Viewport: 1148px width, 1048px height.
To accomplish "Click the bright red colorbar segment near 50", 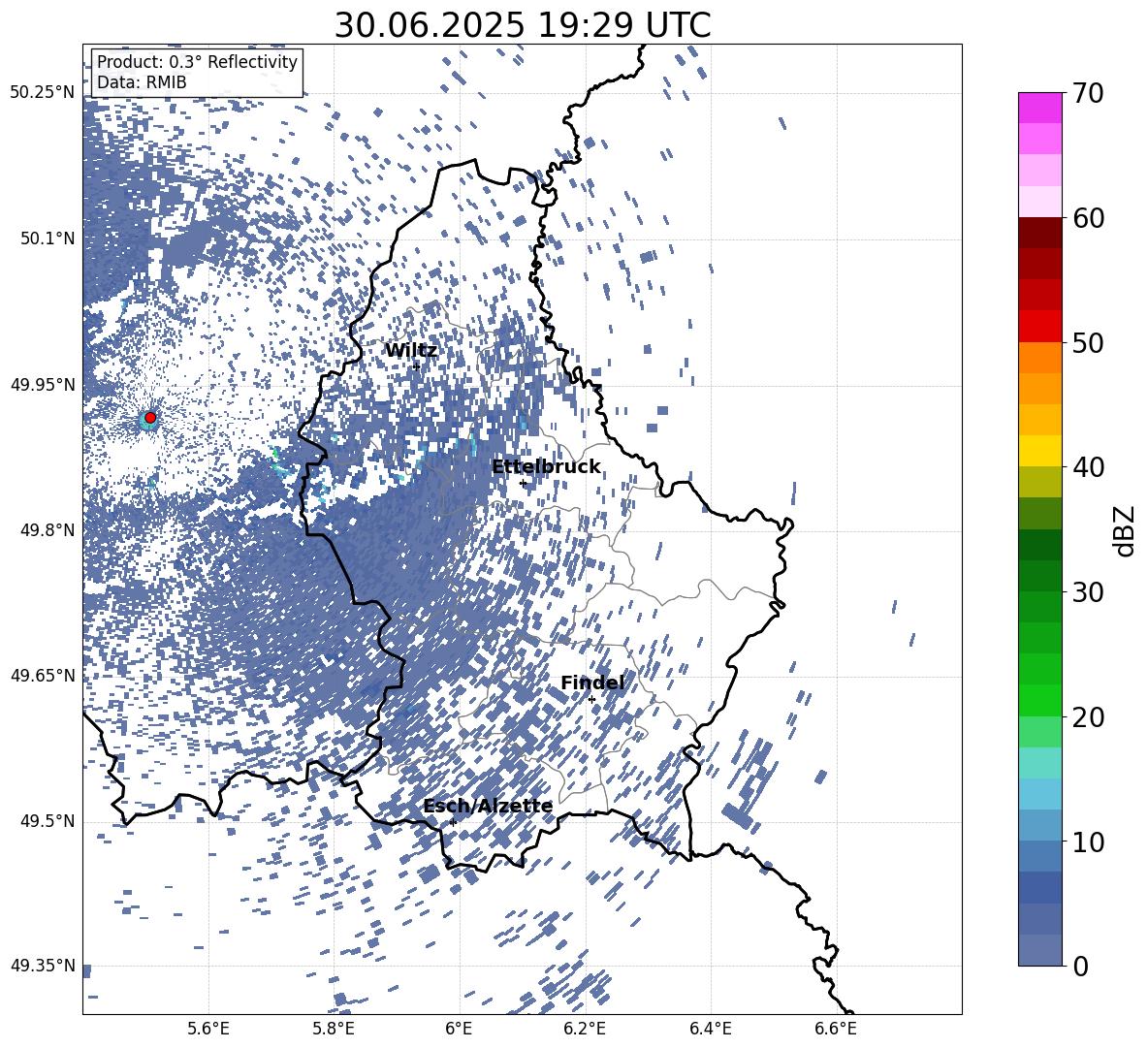I will click(1040, 327).
